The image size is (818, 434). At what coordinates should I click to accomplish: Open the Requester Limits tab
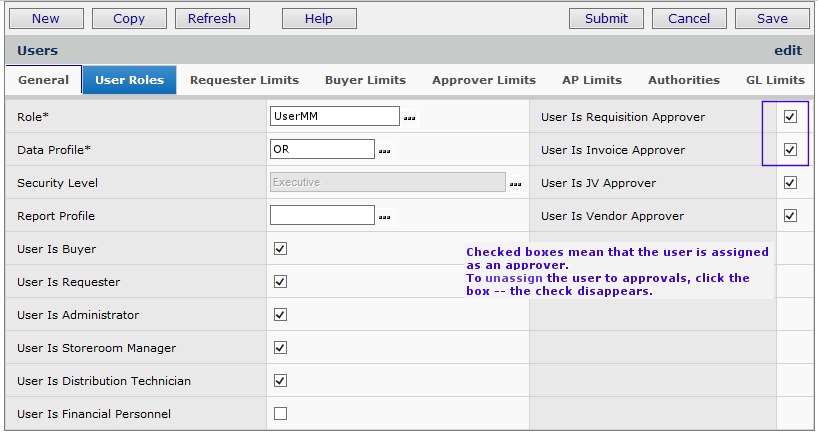[244, 80]
